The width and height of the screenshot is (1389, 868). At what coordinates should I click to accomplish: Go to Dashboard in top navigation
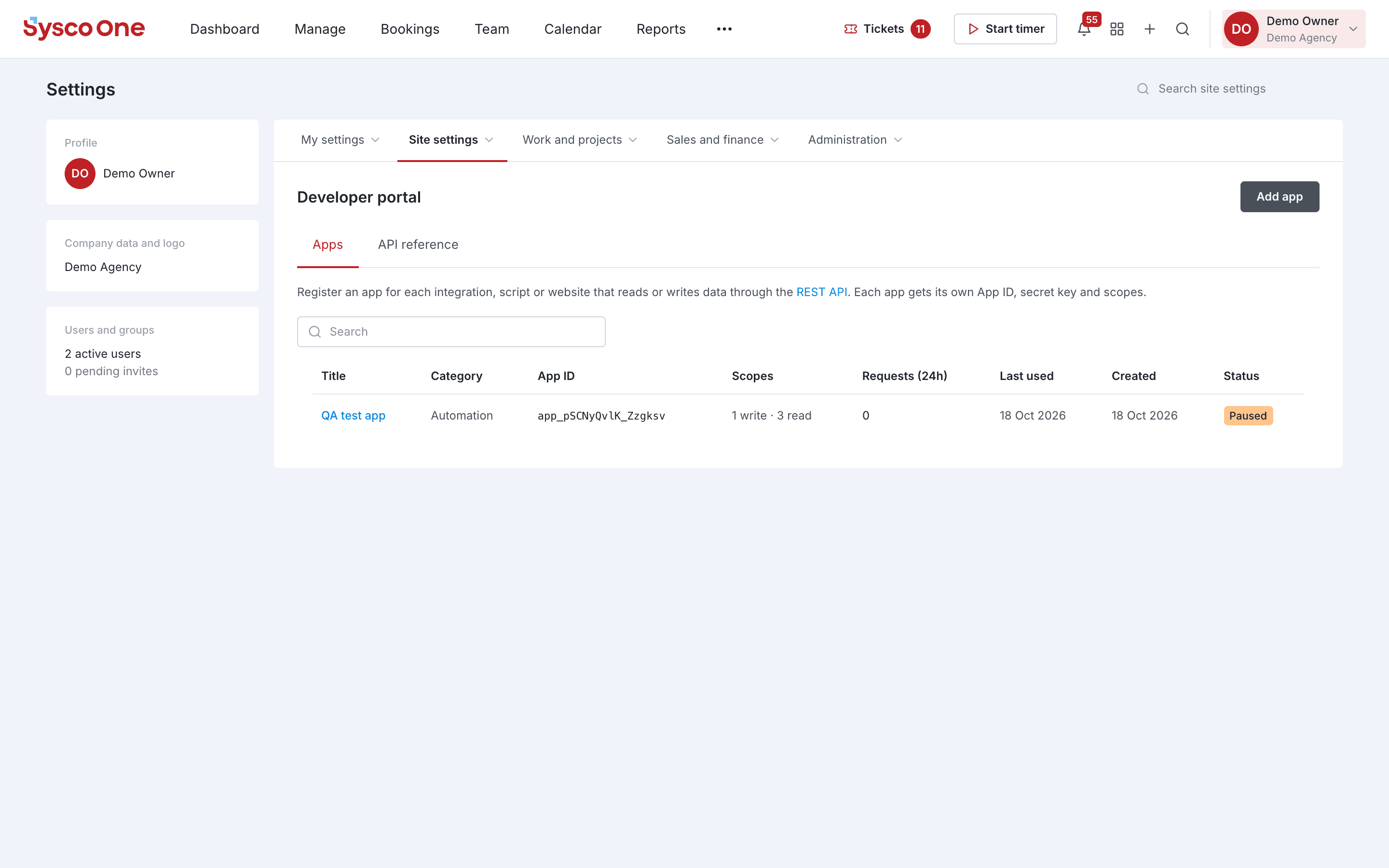(224, 29)
